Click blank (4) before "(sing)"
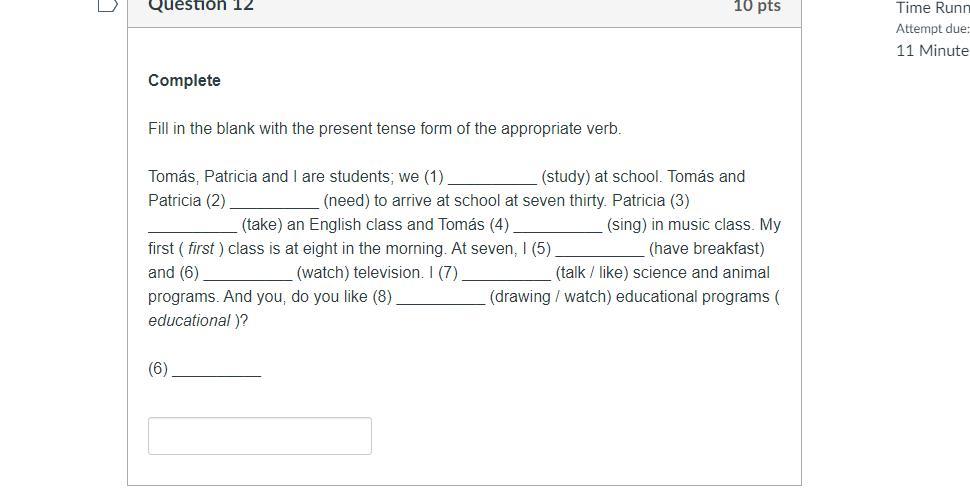The width and height of the screenshot is (970, 498). pos(557,226)
